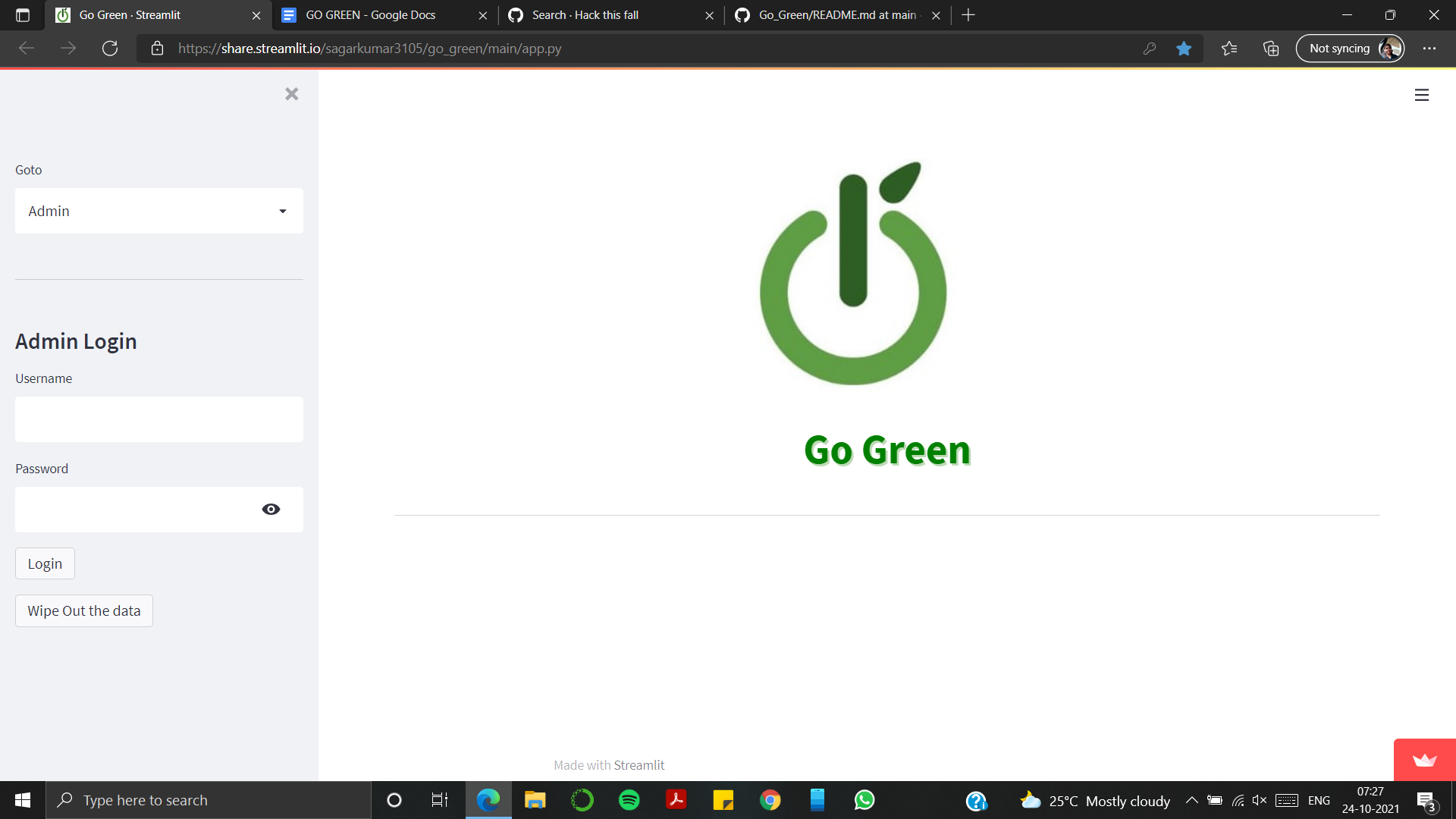The image size is (1456, 819).
Task: Click the browser refresh icon
Action: pyautogui.click(x=110, y=49)
